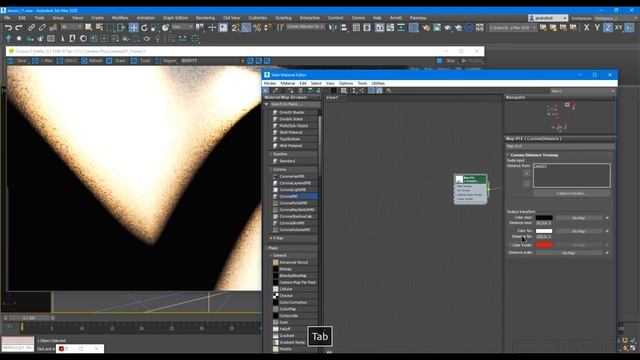Click the Search by Name field
The height and width of the screenshot is (360, 640).
pos(295,104)
